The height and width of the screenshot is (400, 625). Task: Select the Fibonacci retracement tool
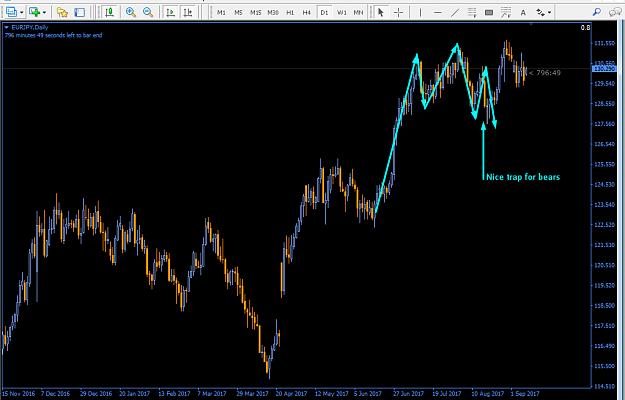(x=506, y=13)
